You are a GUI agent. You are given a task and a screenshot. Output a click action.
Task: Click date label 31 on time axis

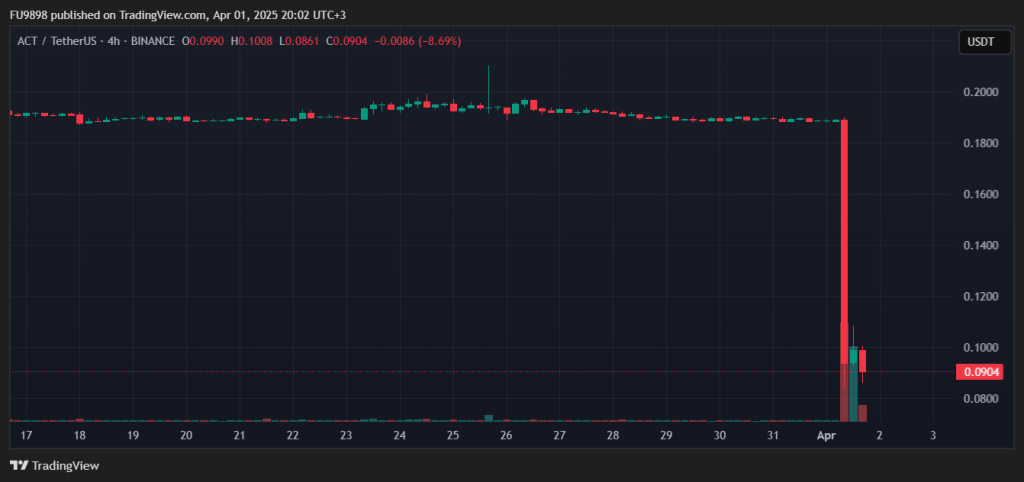(773, 435)
